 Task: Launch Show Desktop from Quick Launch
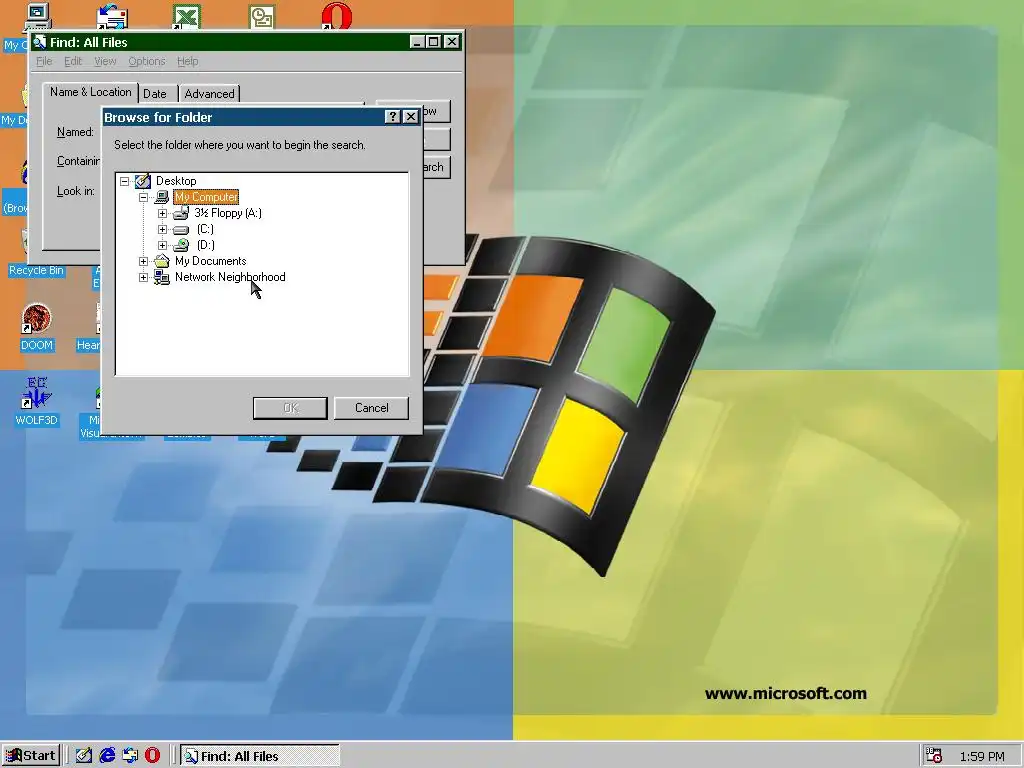point(84,756)
